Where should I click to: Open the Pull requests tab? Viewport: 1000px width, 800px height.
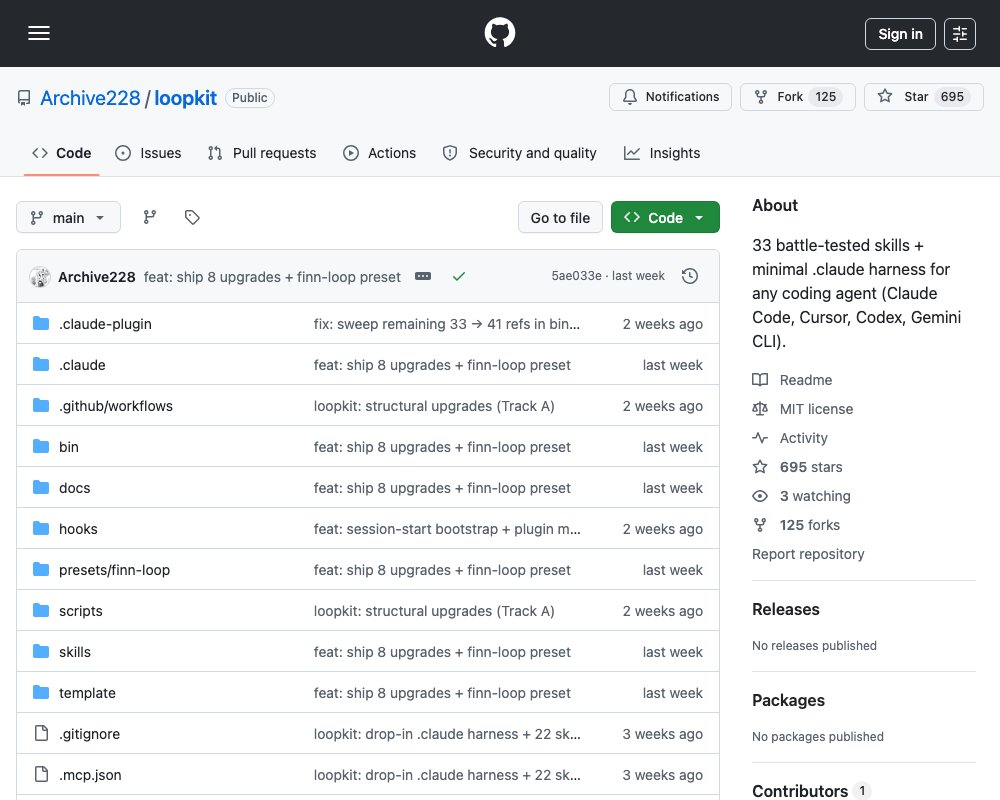pyautogui.click(x=262, y=153)
